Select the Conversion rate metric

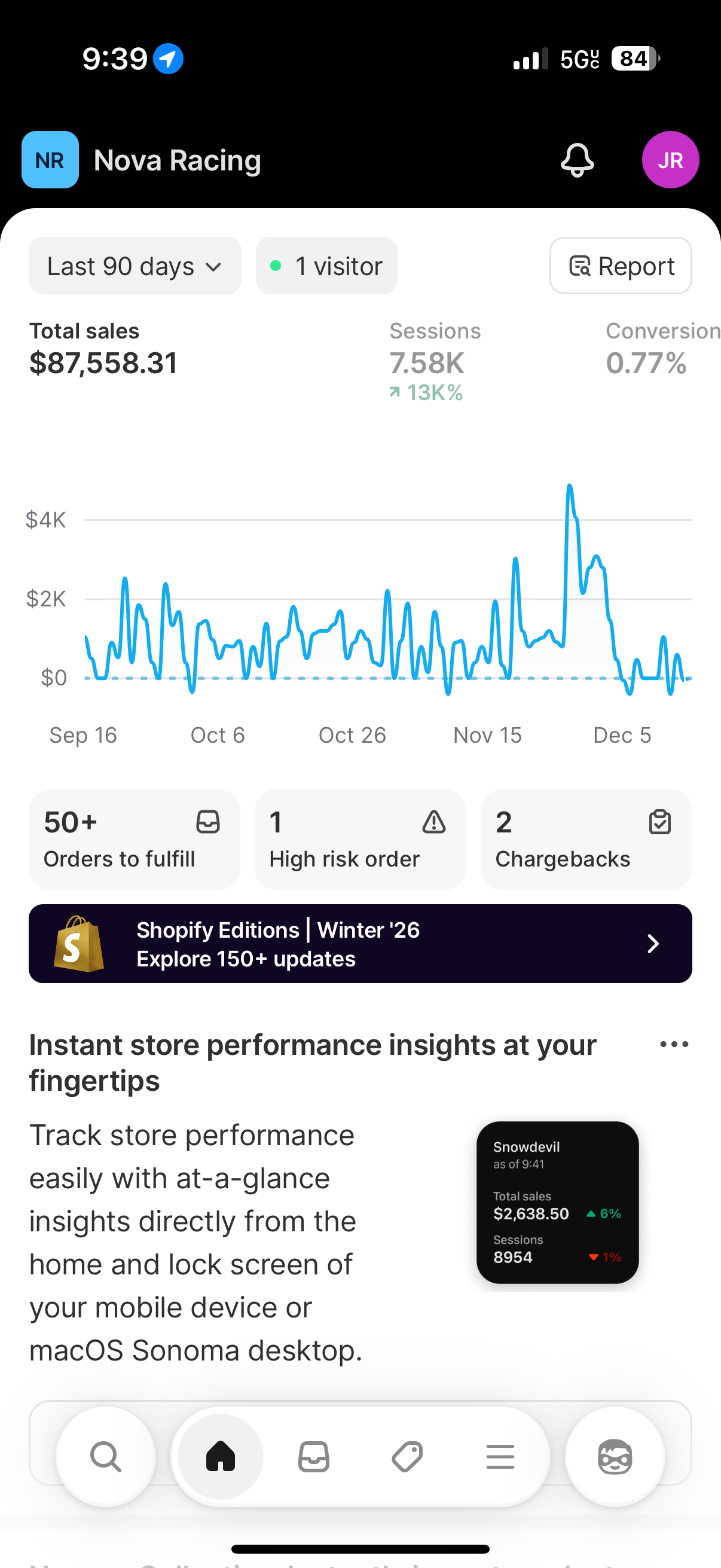pyautogui.click(x=662, y=348)
